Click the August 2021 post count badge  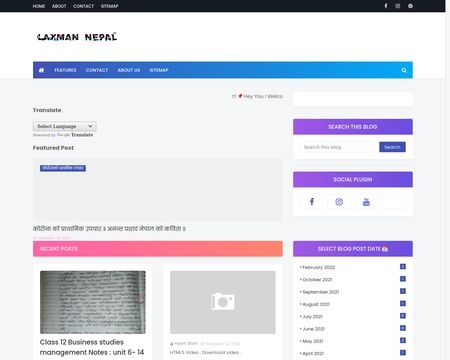pyautogui.click(x=403, y=303)
